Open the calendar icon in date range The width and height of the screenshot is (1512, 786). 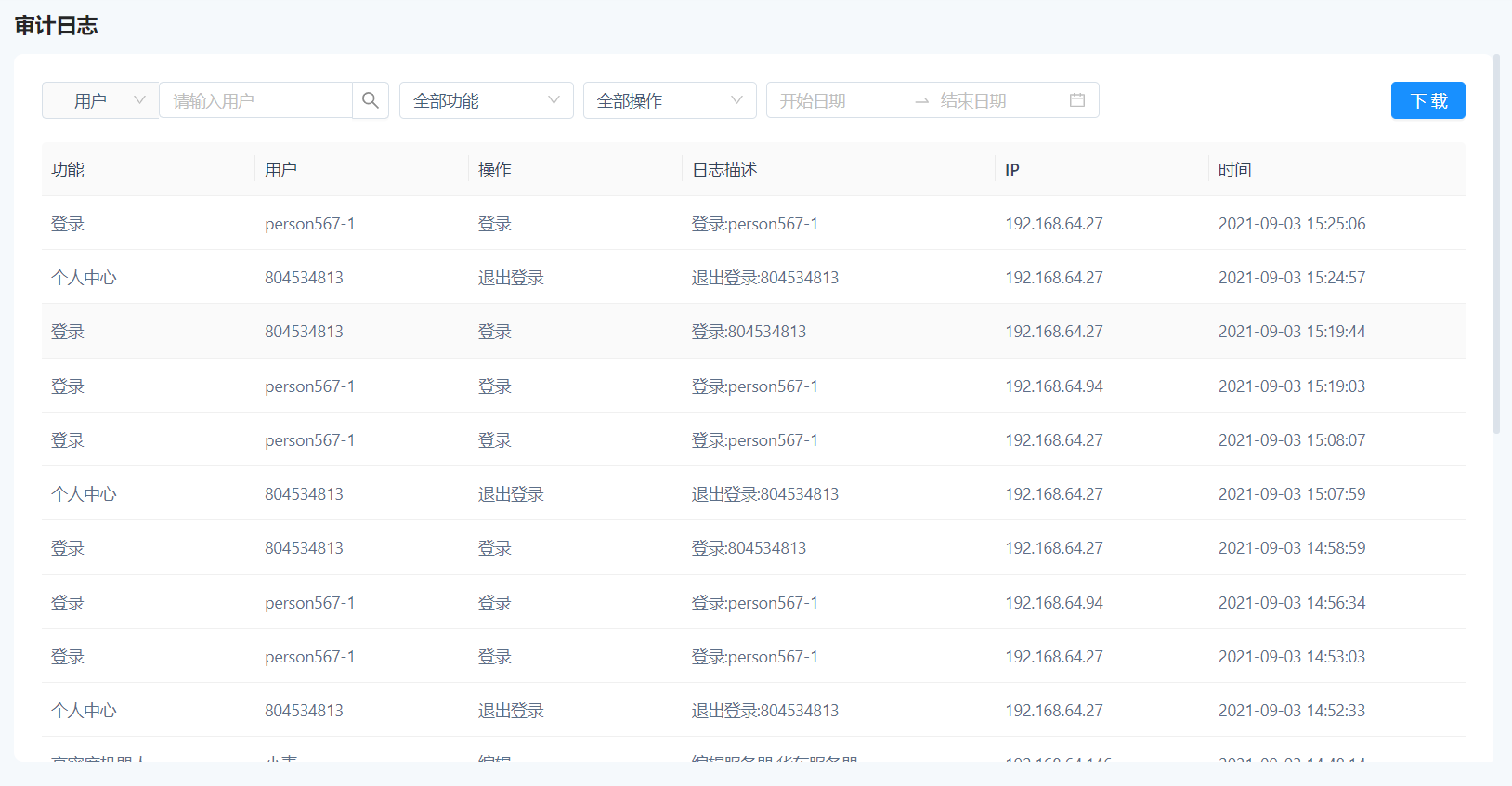click(1076, 100)
